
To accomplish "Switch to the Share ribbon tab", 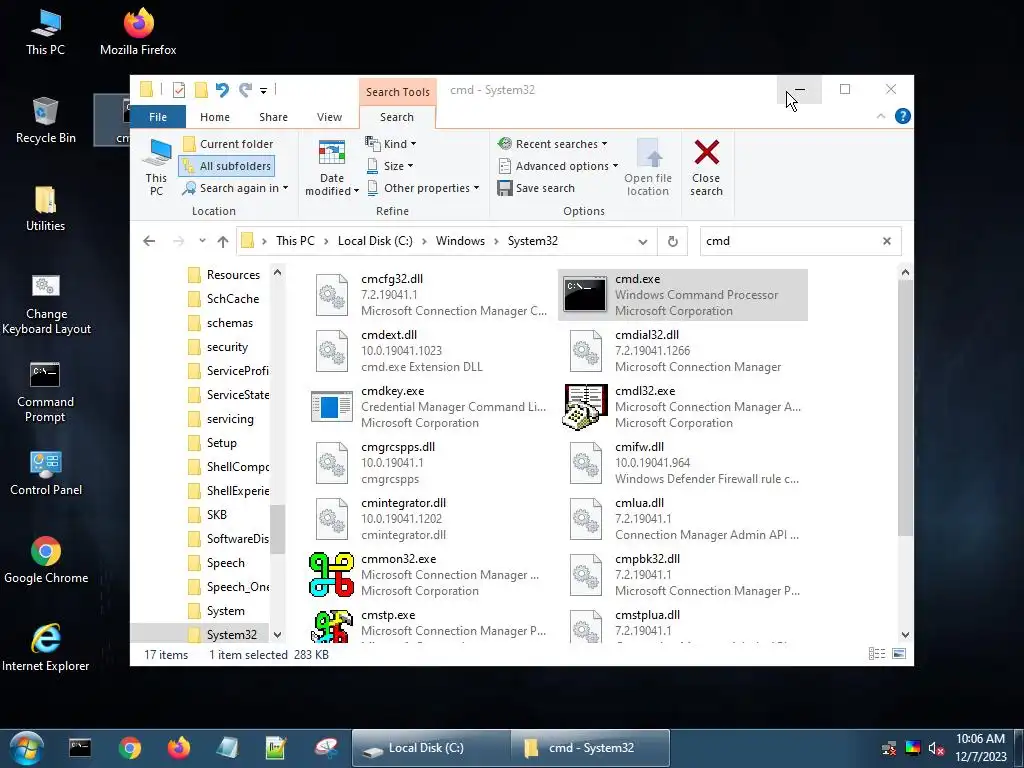I will coord(273,117).
